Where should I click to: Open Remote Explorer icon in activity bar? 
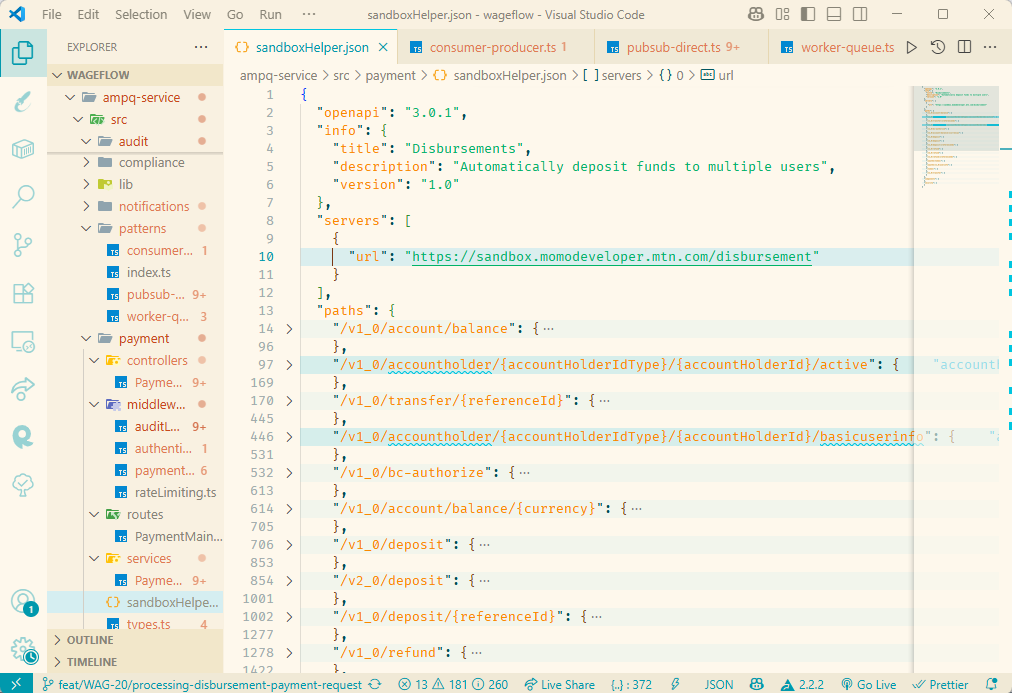click(x=23, y=341)
